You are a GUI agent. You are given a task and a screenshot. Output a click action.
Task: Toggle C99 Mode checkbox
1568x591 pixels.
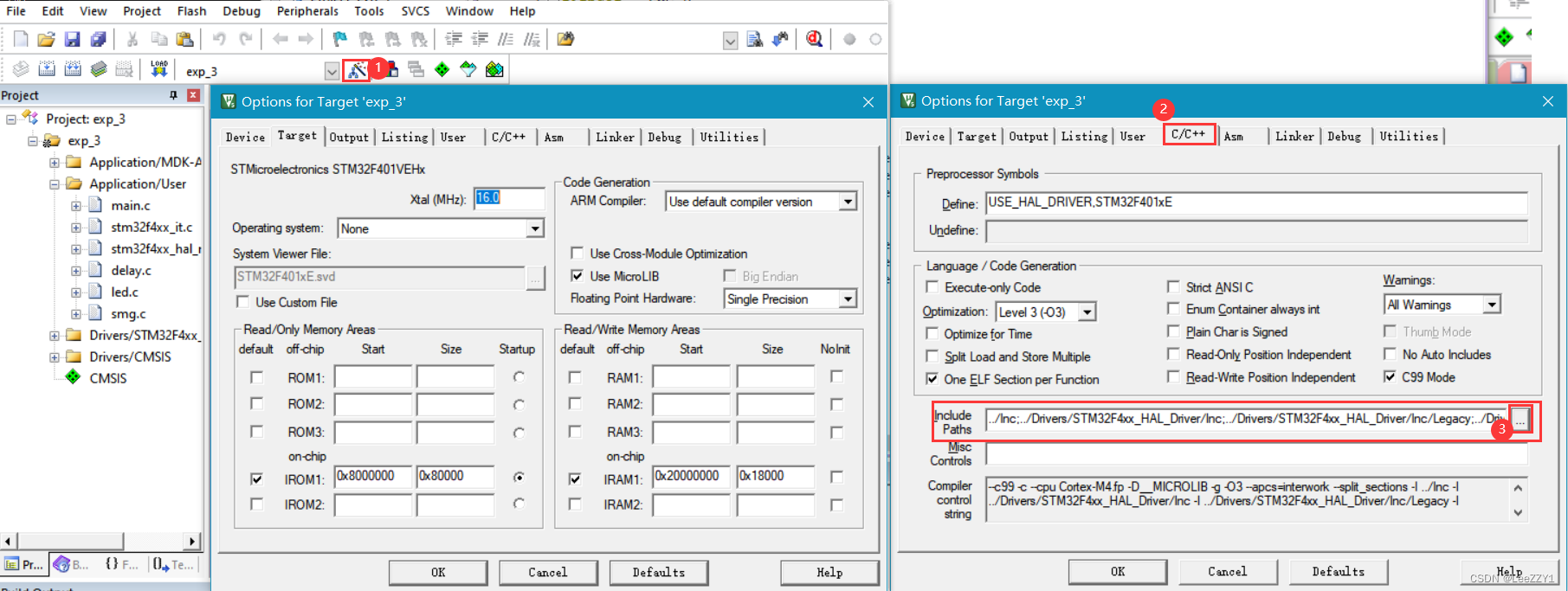pyautogui.click(x=1390, y=377)
